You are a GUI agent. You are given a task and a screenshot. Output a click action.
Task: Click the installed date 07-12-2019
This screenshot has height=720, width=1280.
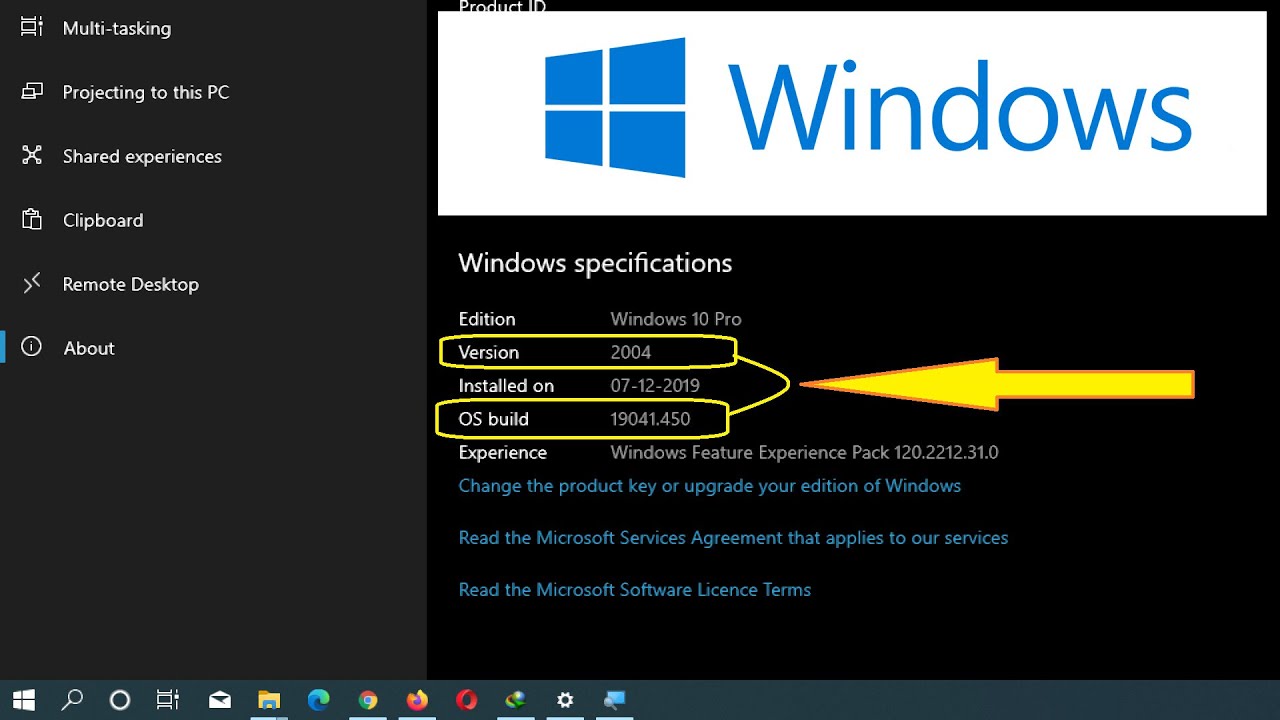pyautogui.click(x=655, y=386)
